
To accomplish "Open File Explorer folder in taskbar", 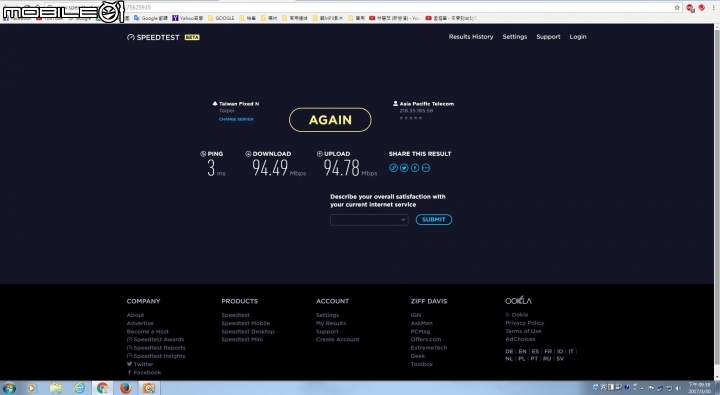I will [56, 388].
